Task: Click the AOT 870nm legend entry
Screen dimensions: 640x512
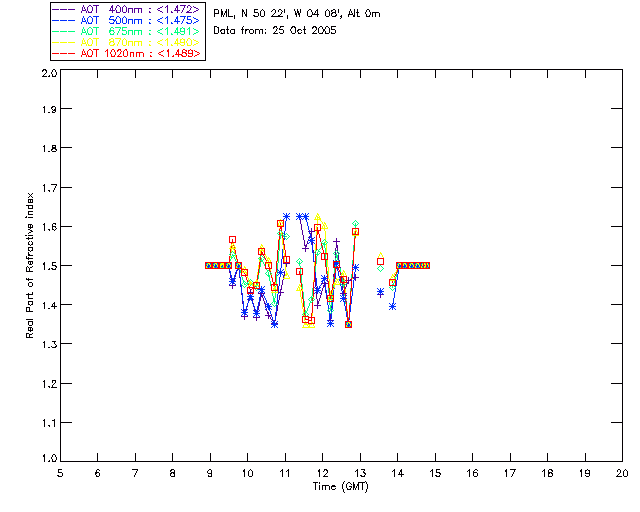Action: click(x=126, y=42)
